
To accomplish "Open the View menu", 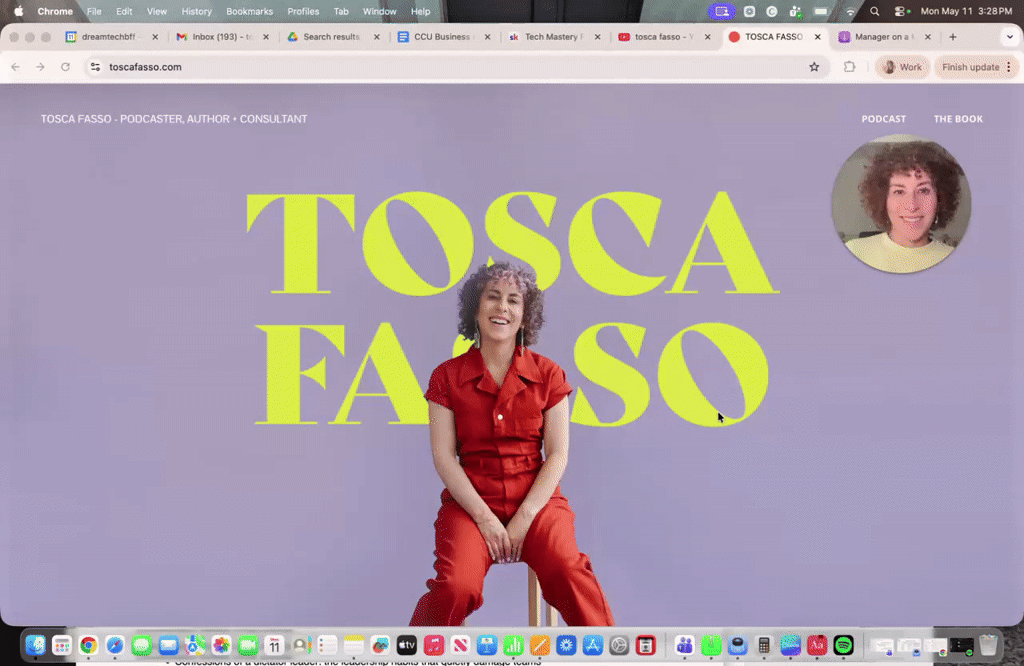I will click(x=157, y=11).
